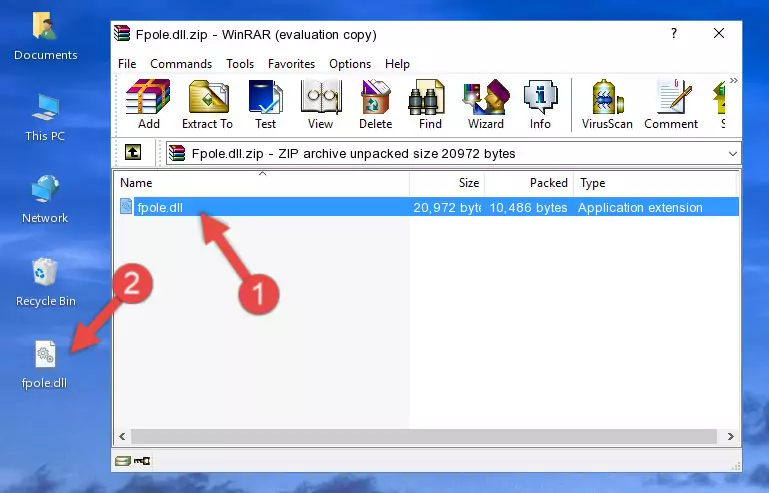Go up one folder level
The height and width of the screenshot is (493, 769).
[133, 153]
